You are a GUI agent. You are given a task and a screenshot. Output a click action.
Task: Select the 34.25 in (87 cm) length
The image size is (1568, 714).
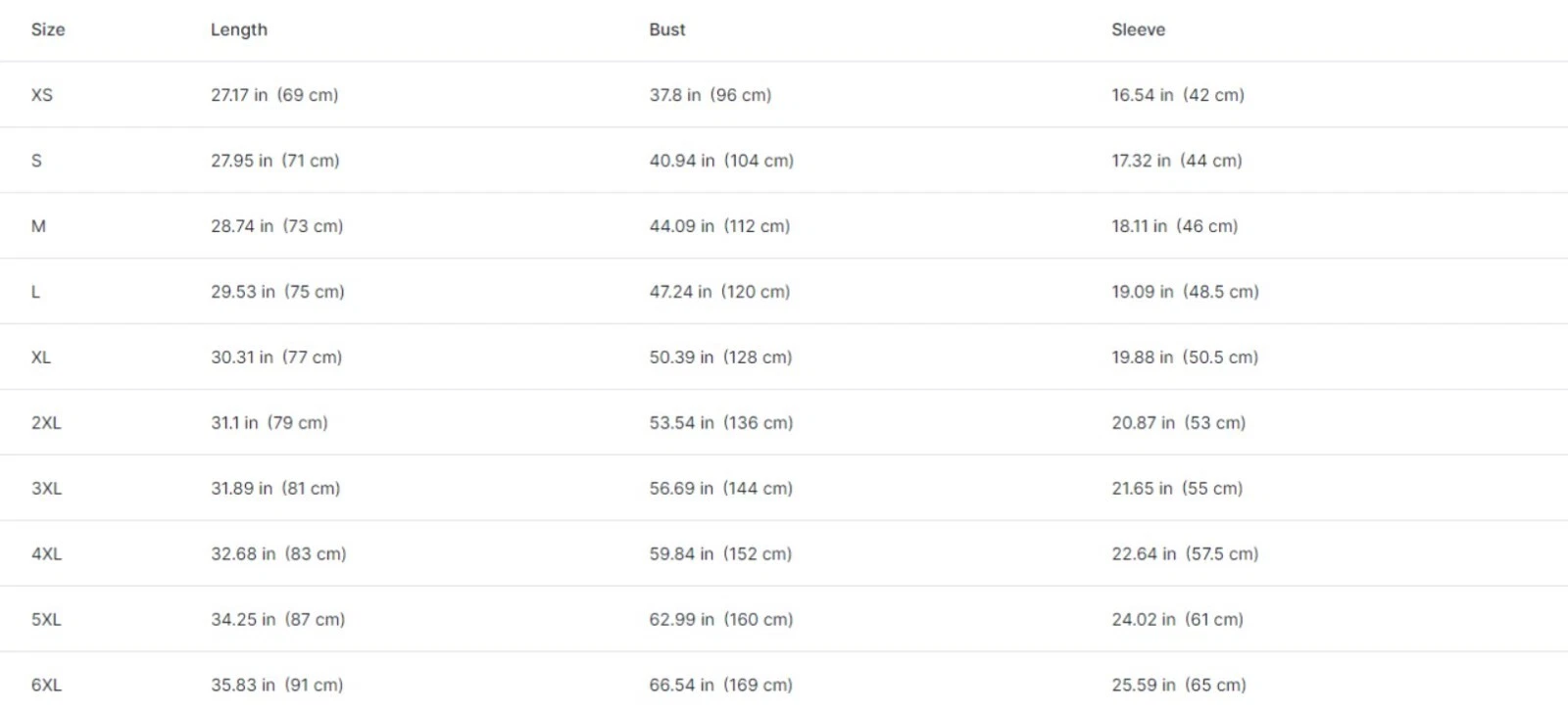pos(277,620)
